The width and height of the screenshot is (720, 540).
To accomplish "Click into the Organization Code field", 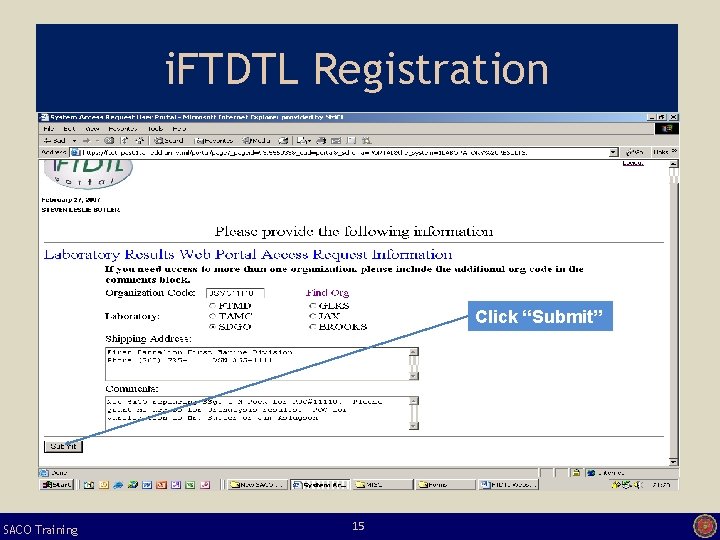I will click(235, 293).
